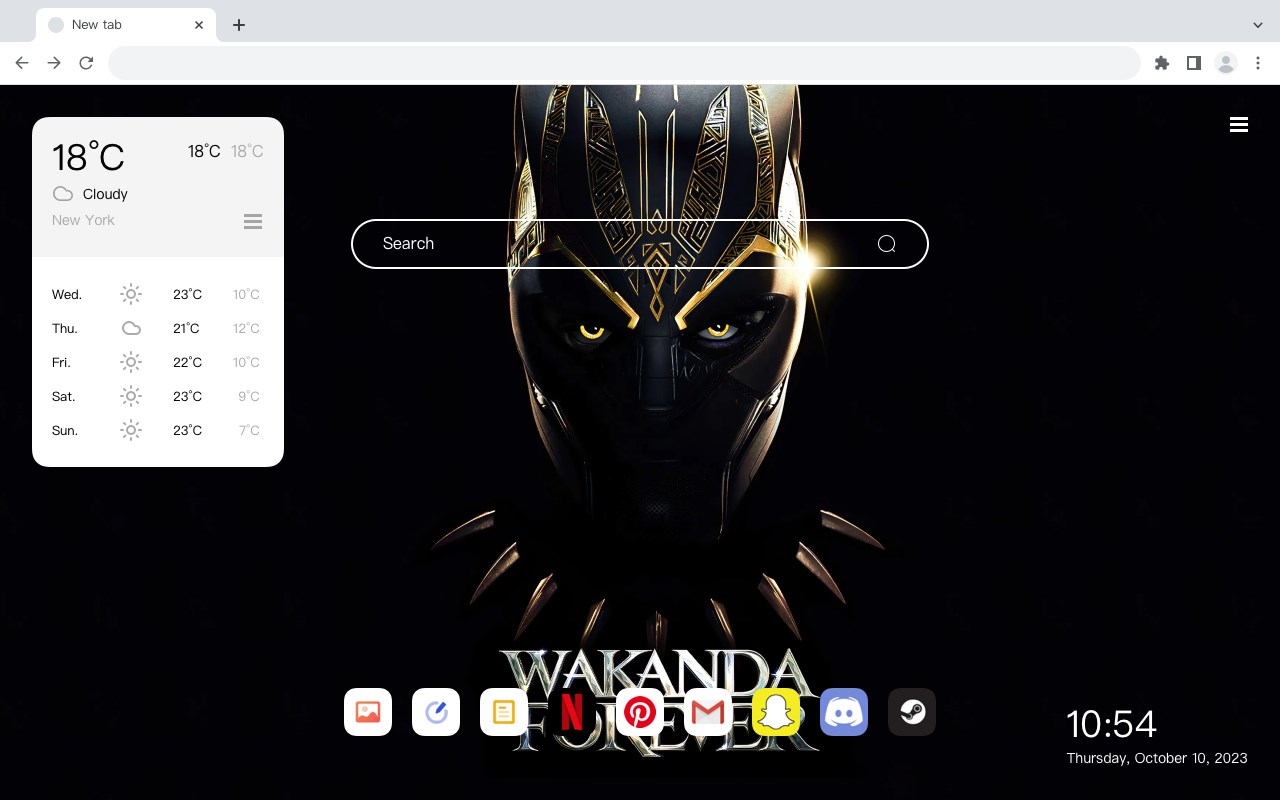Click Sunday's low of 7°C
This screenshot has width=1280, height=800.
[249, 430]
